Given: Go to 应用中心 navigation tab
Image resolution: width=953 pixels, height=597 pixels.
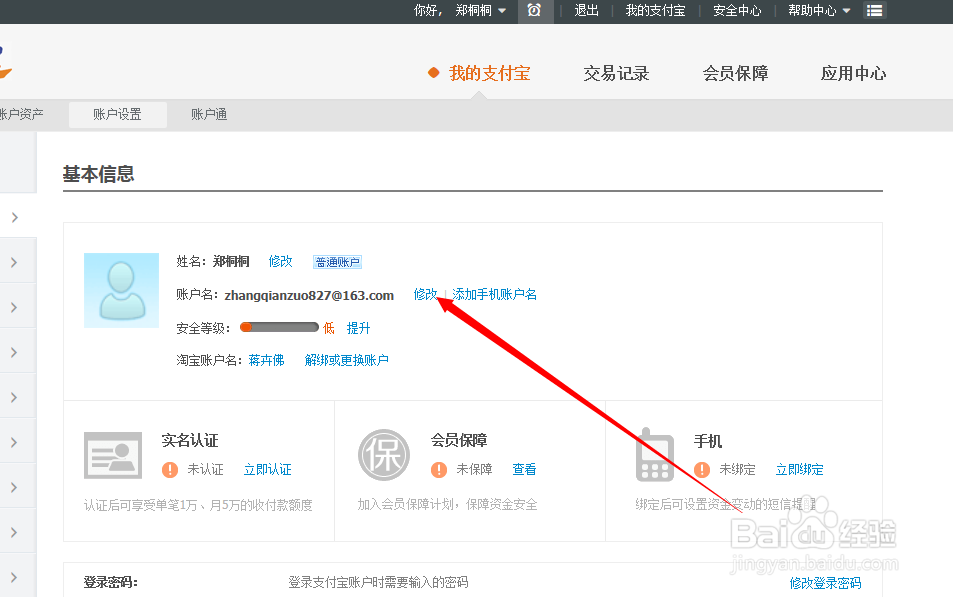Looking at the screenshot, I should (x=853, y=74).
